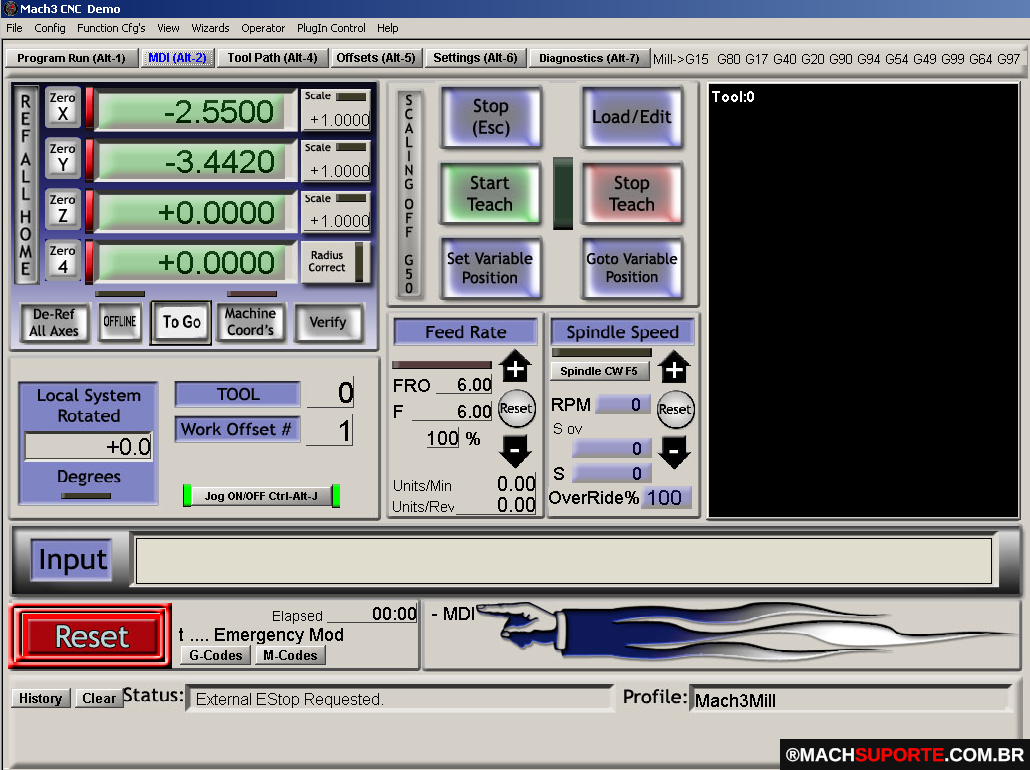Click the Stop (Esc) button
This screenshot has height=770, width=1030.
click(x=491, y=117)
